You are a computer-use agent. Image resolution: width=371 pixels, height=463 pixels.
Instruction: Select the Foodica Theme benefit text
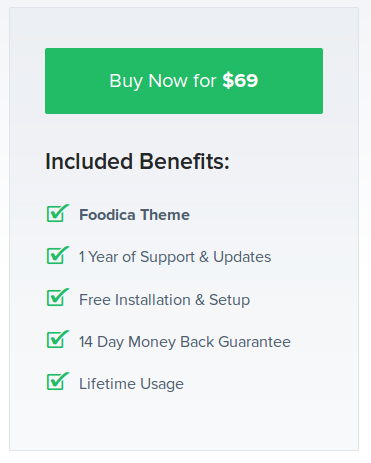click(134, 215)
